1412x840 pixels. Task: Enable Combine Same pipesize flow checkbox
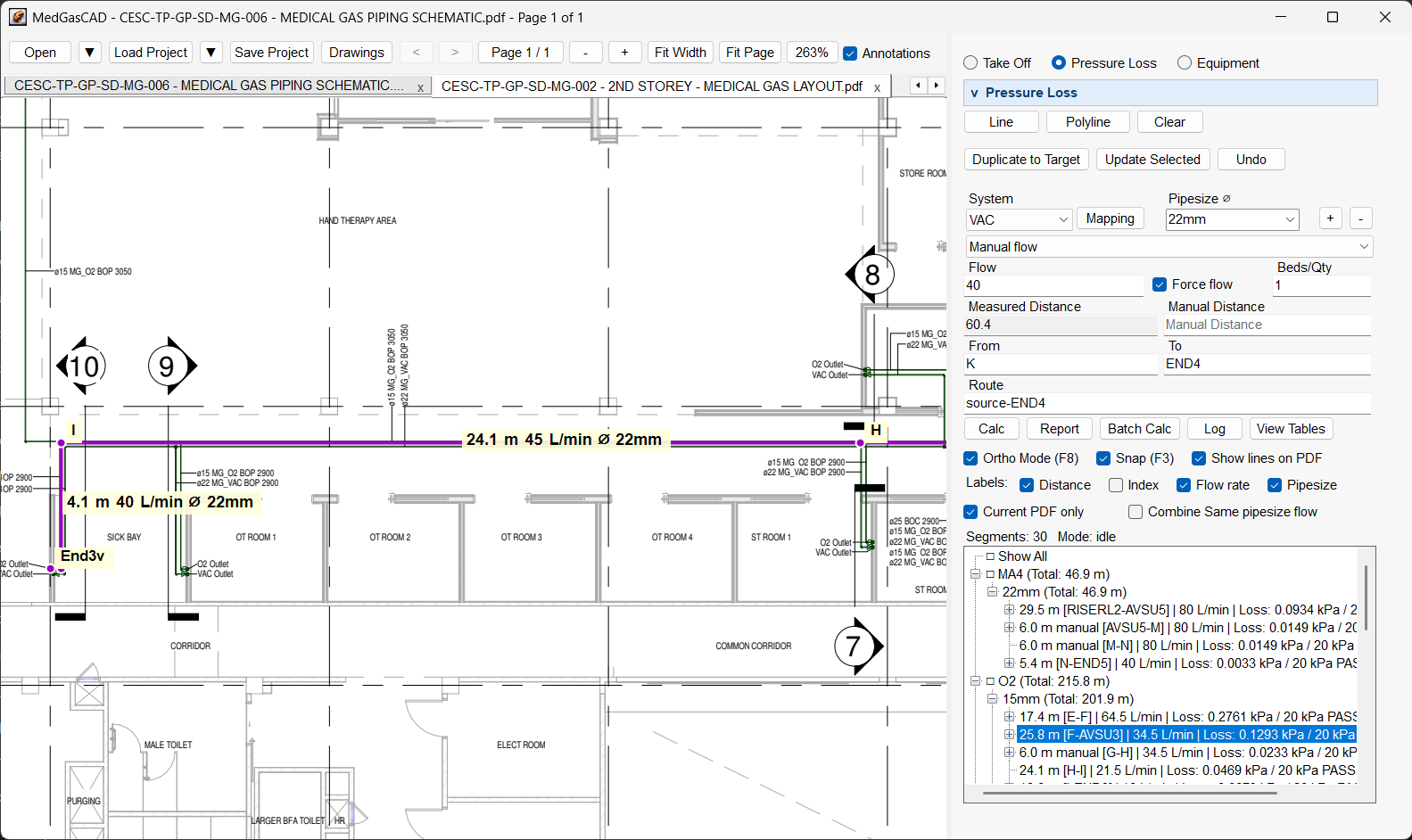point(1135,512)
